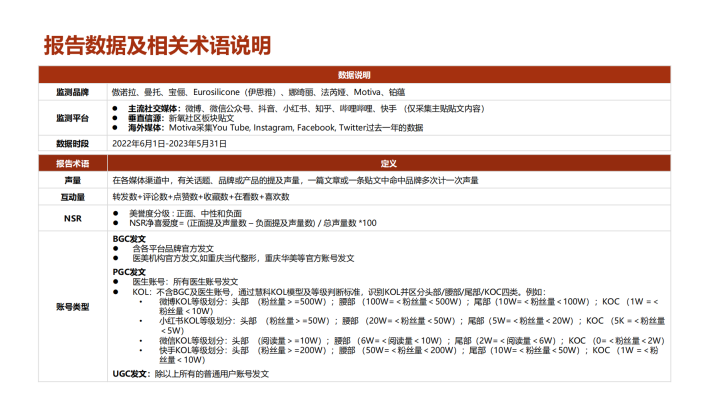Click the BGC发文 heading
Viewport: 710px width, 399px height.
pyautogui.click(x=129, y=239)
